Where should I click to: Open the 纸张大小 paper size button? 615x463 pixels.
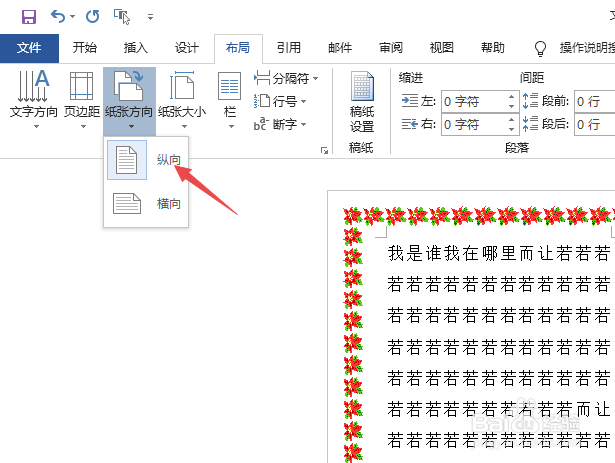(x=182, y=99)
